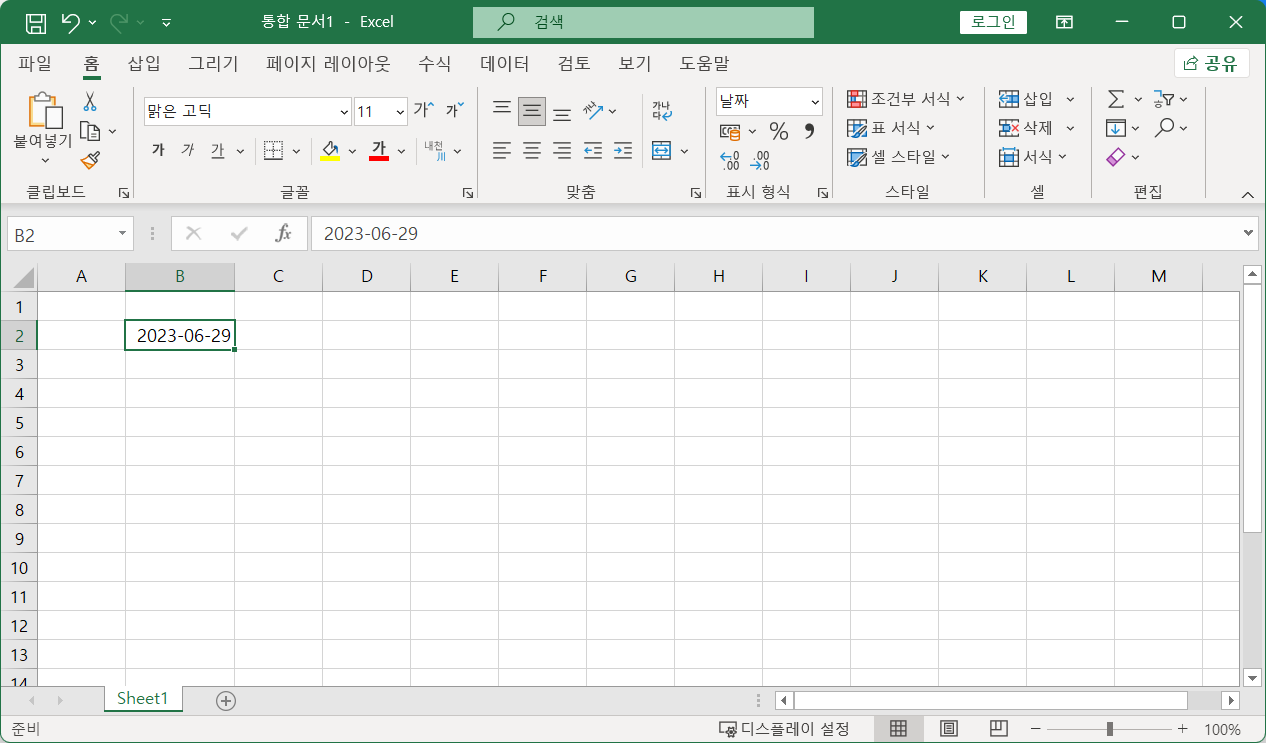Copy the selected cell
This screenshot has height=743, width=1266.
(90, 131)
